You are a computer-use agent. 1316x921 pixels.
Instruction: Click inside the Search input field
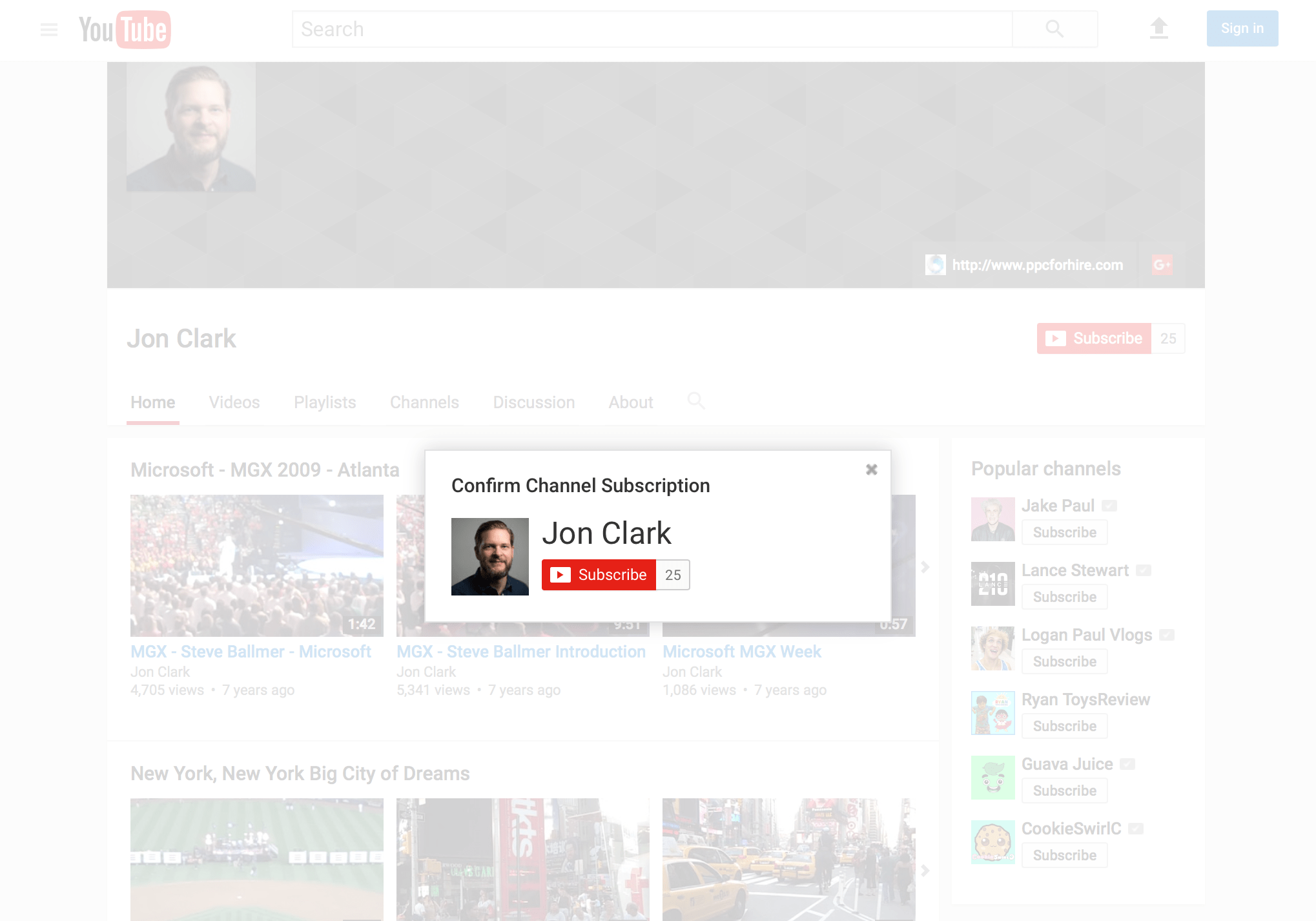click(652, 29)
